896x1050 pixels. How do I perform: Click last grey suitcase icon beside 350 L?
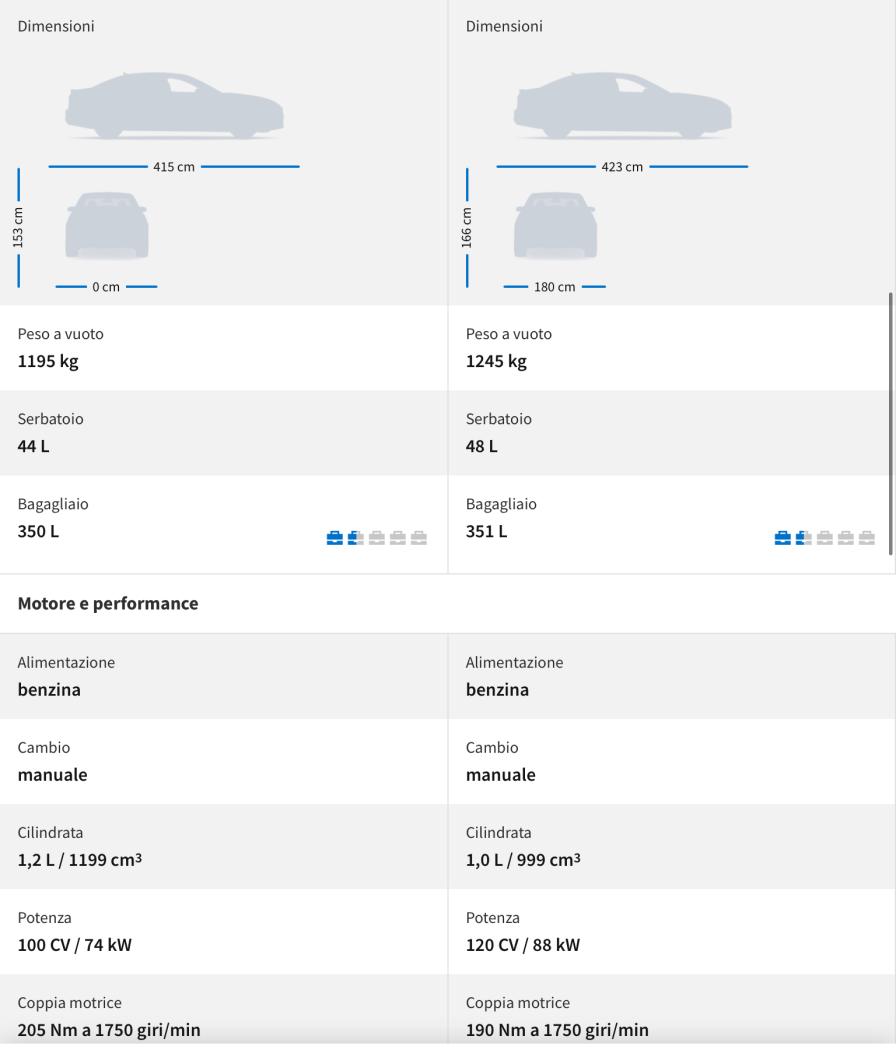(x=419, y=538)
